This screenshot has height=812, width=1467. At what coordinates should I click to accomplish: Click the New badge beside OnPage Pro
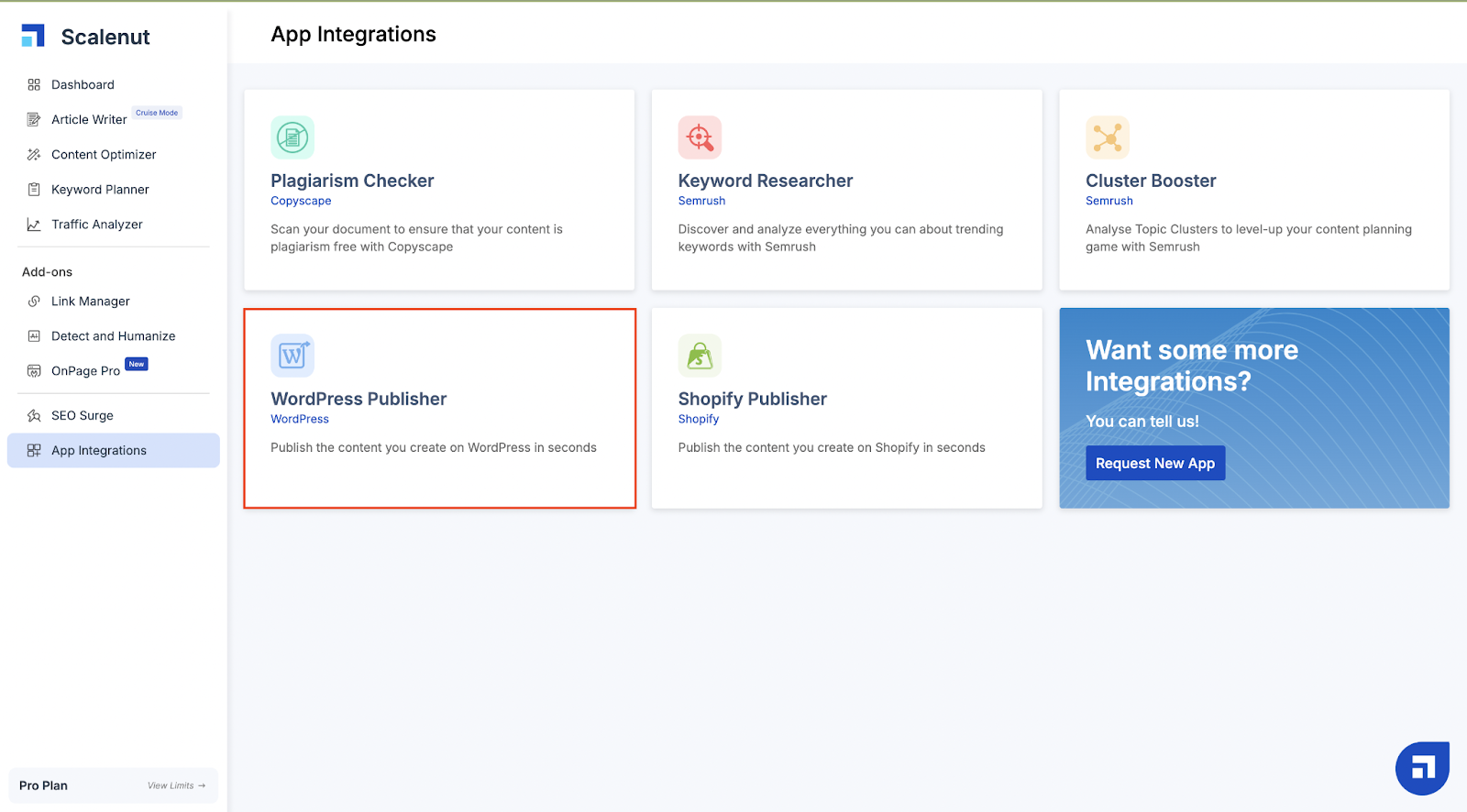[x=137, y=364]
